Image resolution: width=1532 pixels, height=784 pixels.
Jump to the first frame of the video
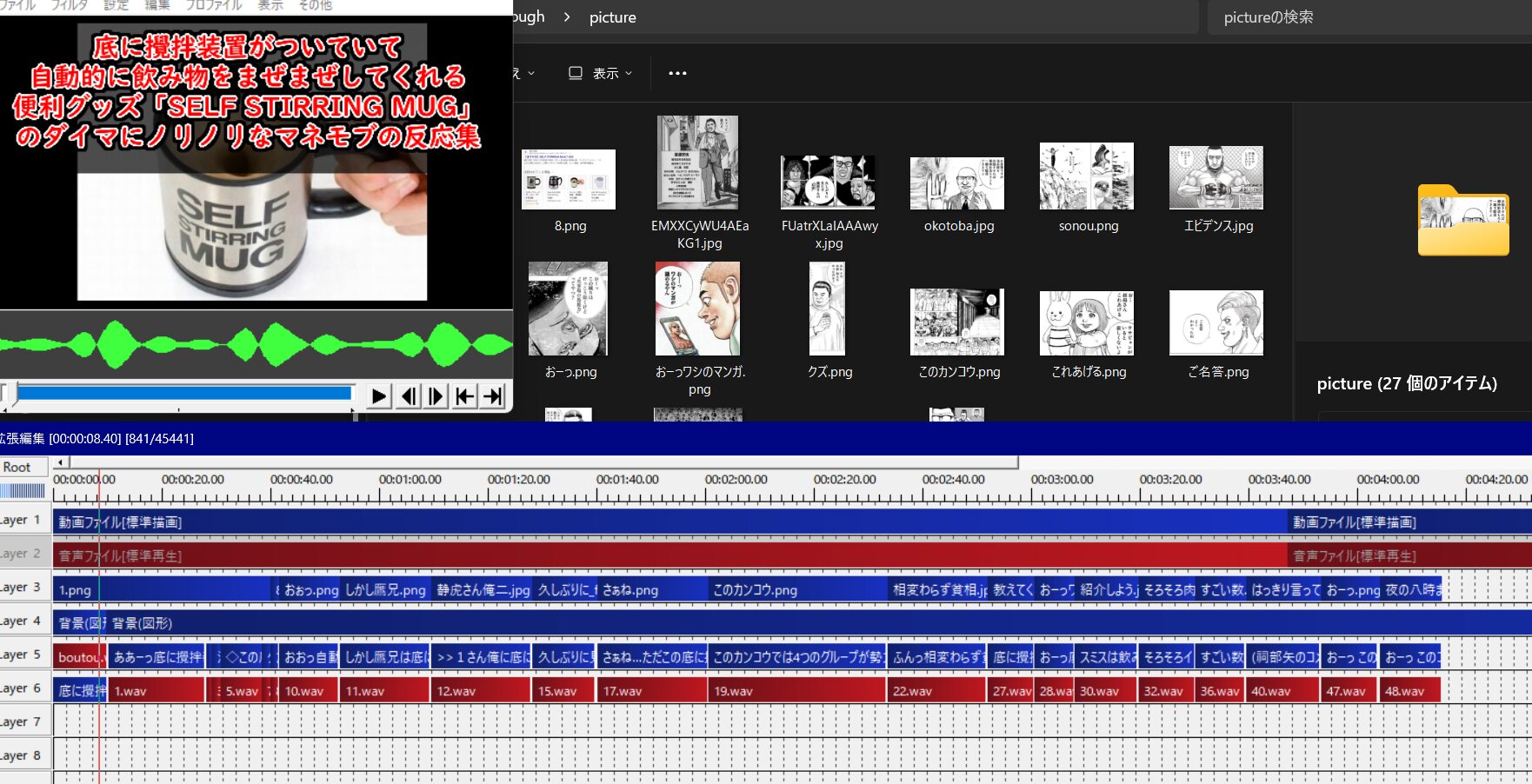click(465, 396)
